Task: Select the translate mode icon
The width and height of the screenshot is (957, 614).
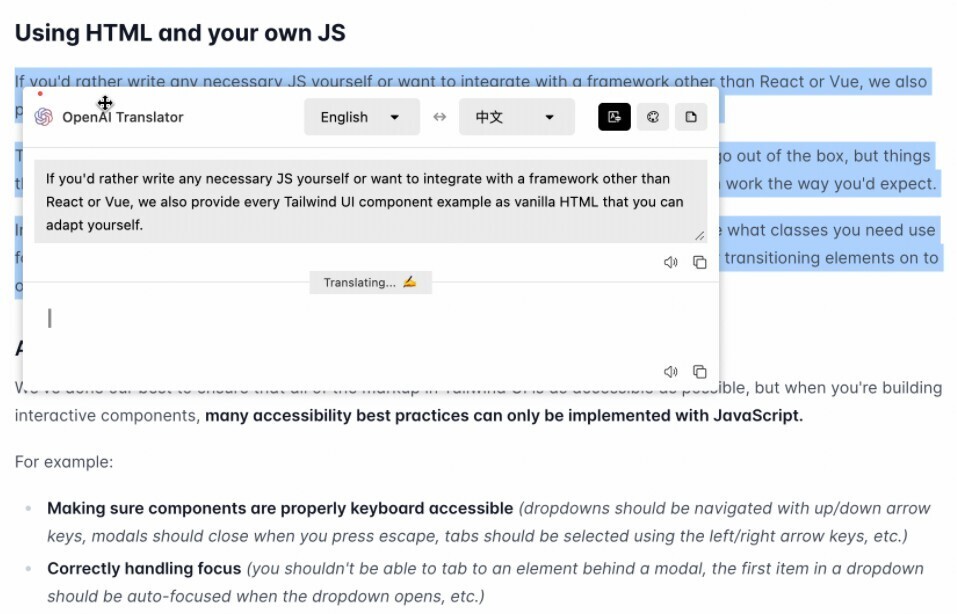Action: click(615, 117)
